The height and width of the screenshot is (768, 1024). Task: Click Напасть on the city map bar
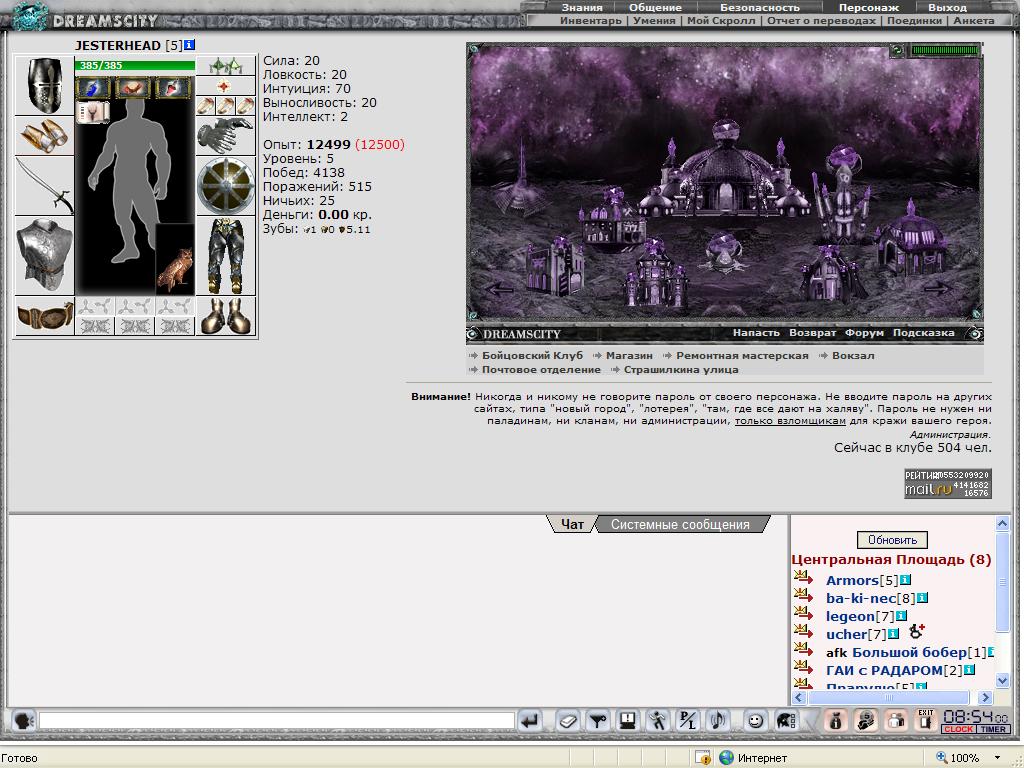pos(756,332)
